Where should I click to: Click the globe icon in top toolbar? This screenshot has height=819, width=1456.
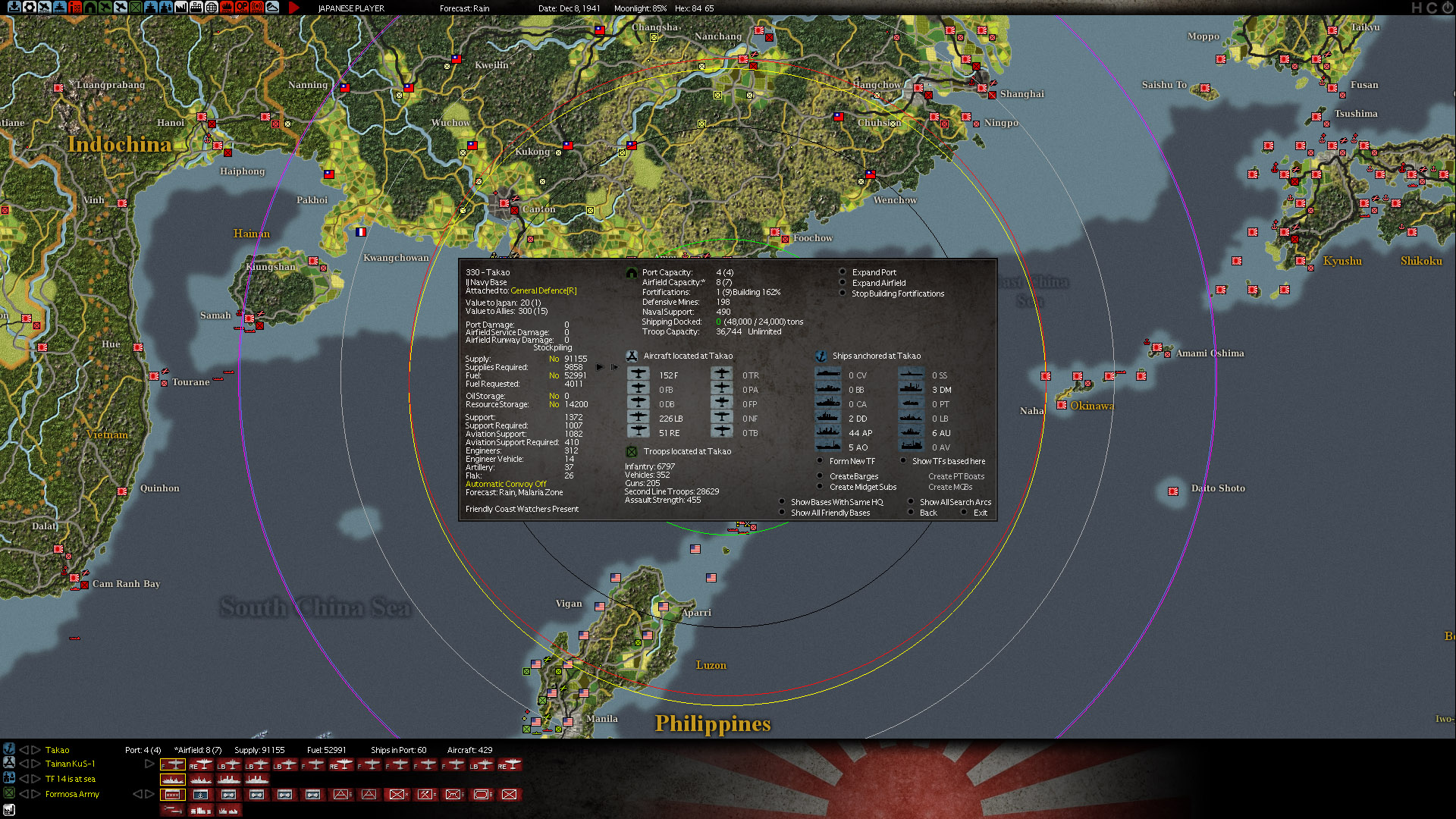tap(211, 8)
